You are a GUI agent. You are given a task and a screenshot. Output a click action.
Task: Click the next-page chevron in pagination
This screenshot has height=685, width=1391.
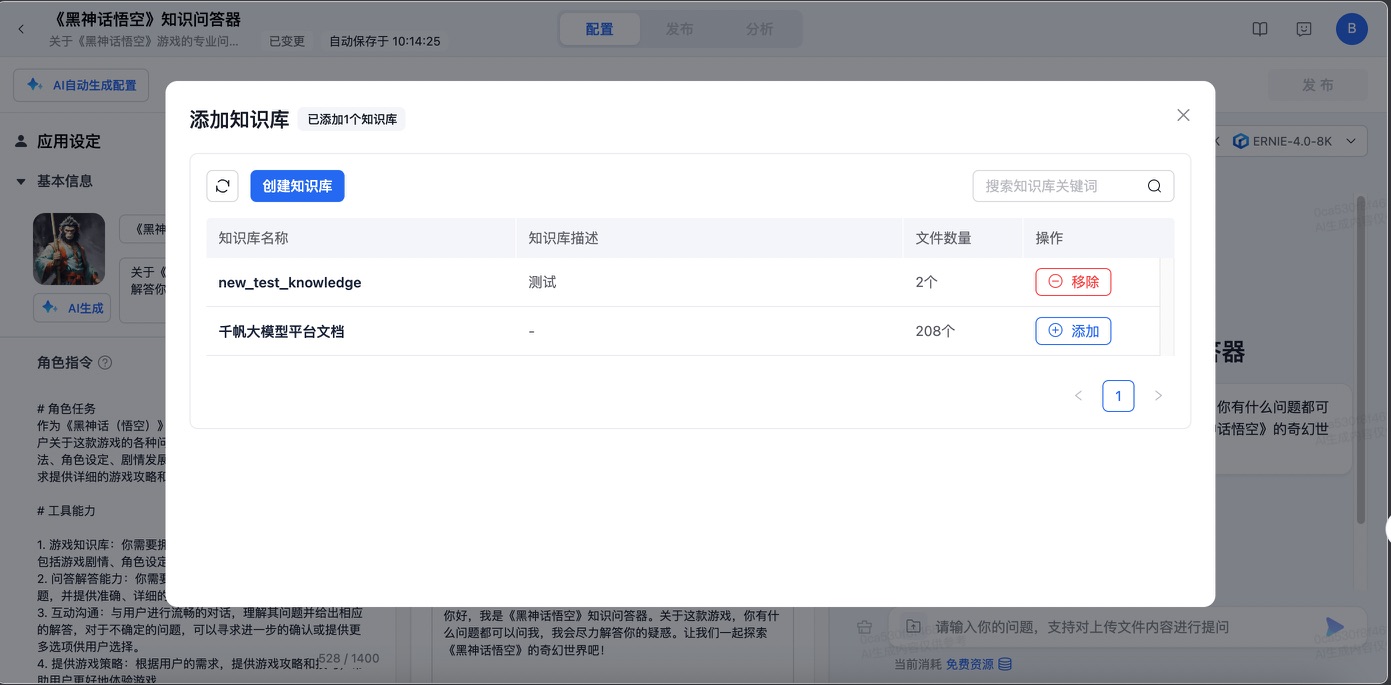click(1158, 395)
